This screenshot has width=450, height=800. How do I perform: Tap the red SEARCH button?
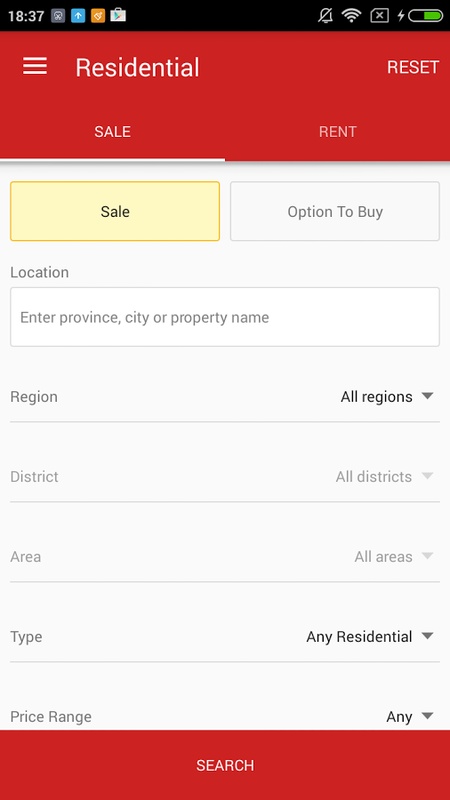point(225,765)
